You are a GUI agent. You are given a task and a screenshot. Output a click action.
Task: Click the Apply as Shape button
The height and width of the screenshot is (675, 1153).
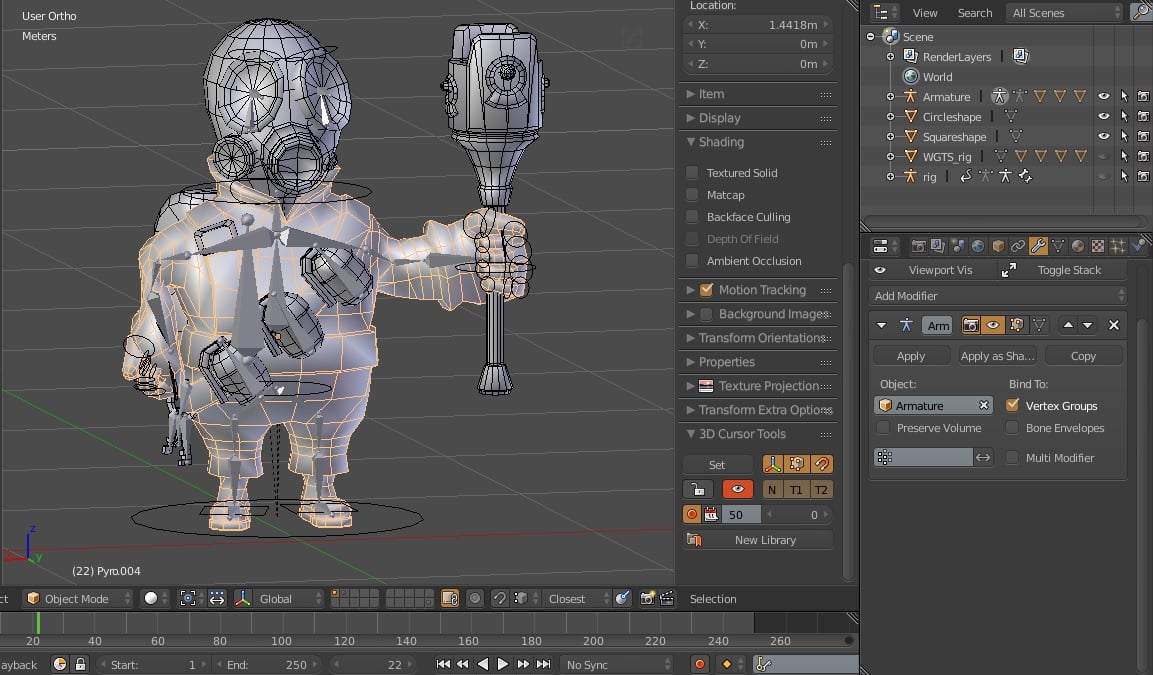point(997,356)
